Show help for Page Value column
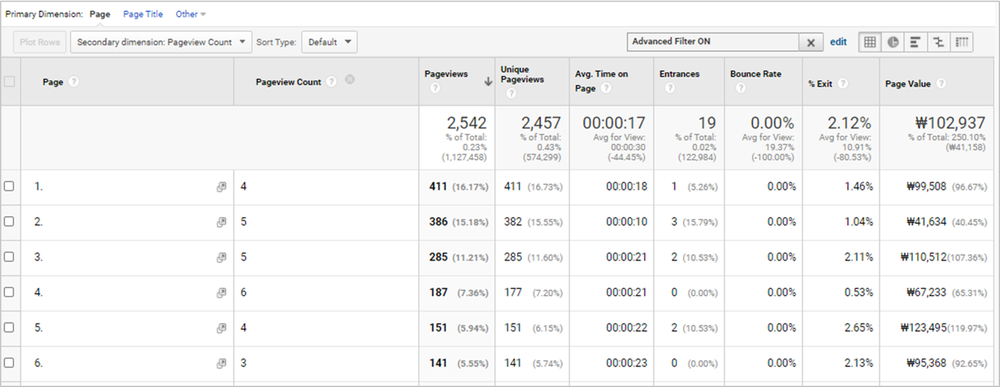The image size is (1000, 387). 941,84
